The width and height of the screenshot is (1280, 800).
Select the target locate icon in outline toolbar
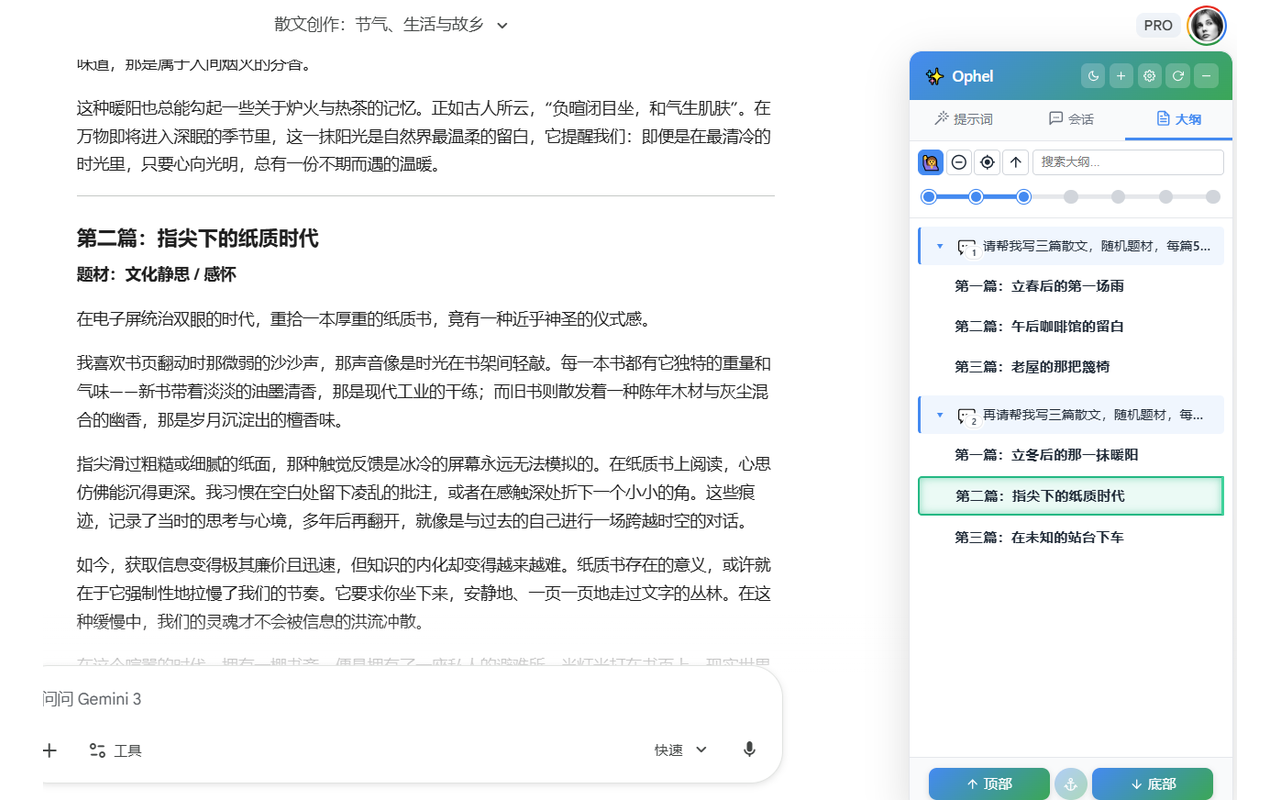(987, 161)
